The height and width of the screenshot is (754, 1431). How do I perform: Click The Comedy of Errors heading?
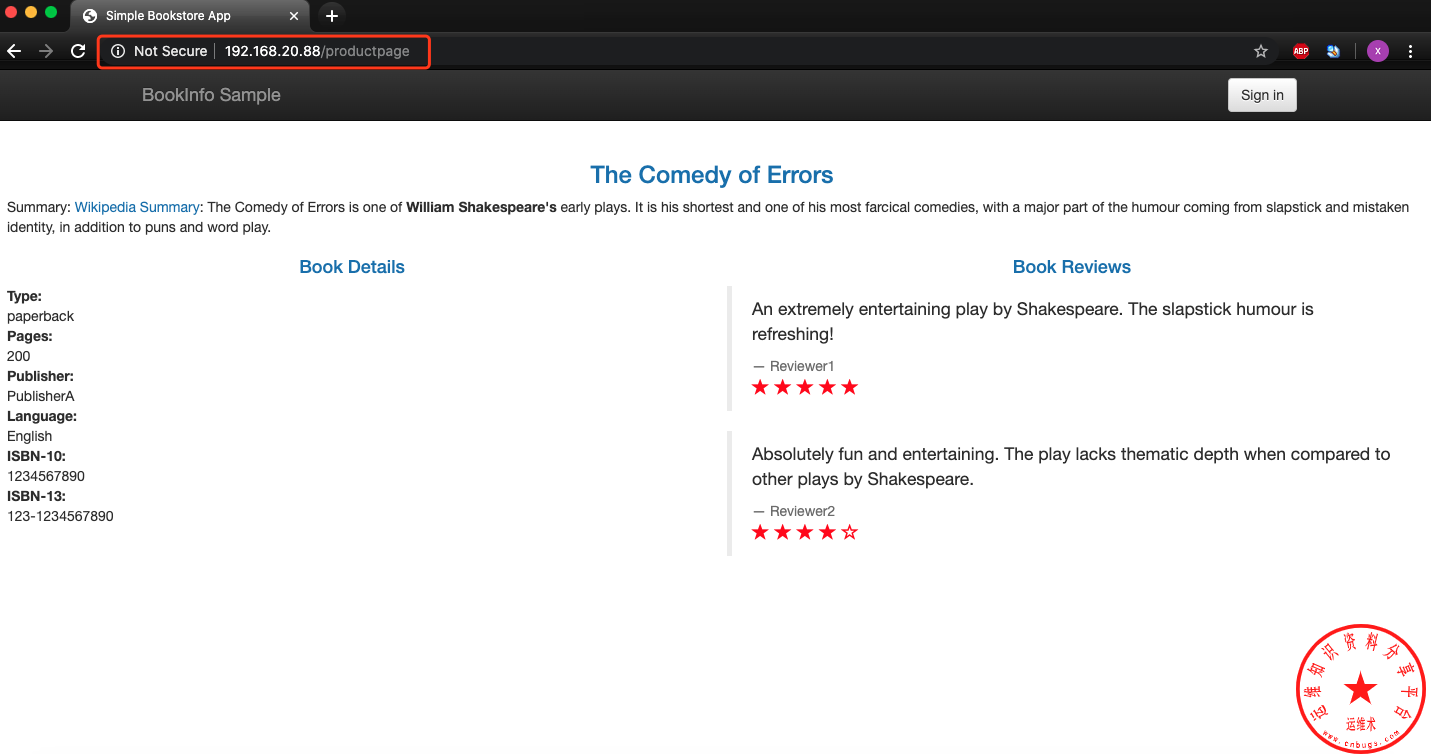(x=711, y=175)
